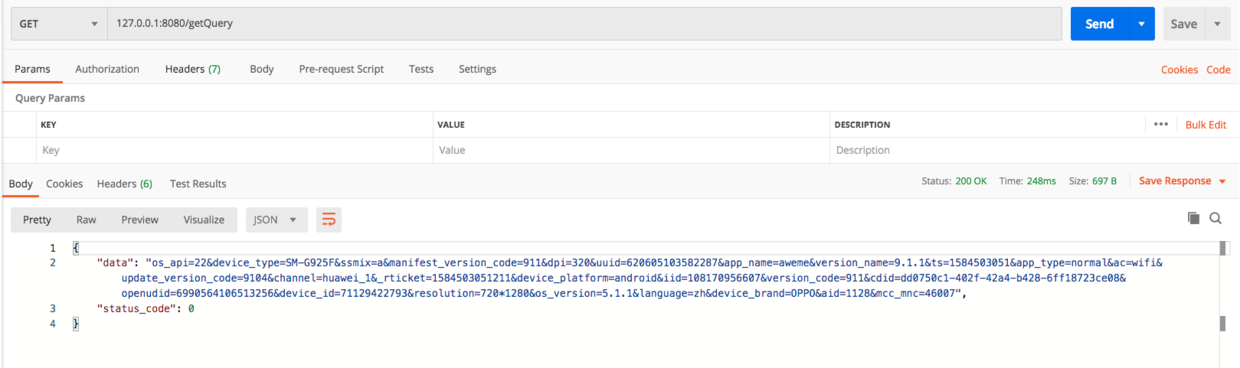Click the Value input cell
Screen dimensions: 1240x368
point(631,150)
